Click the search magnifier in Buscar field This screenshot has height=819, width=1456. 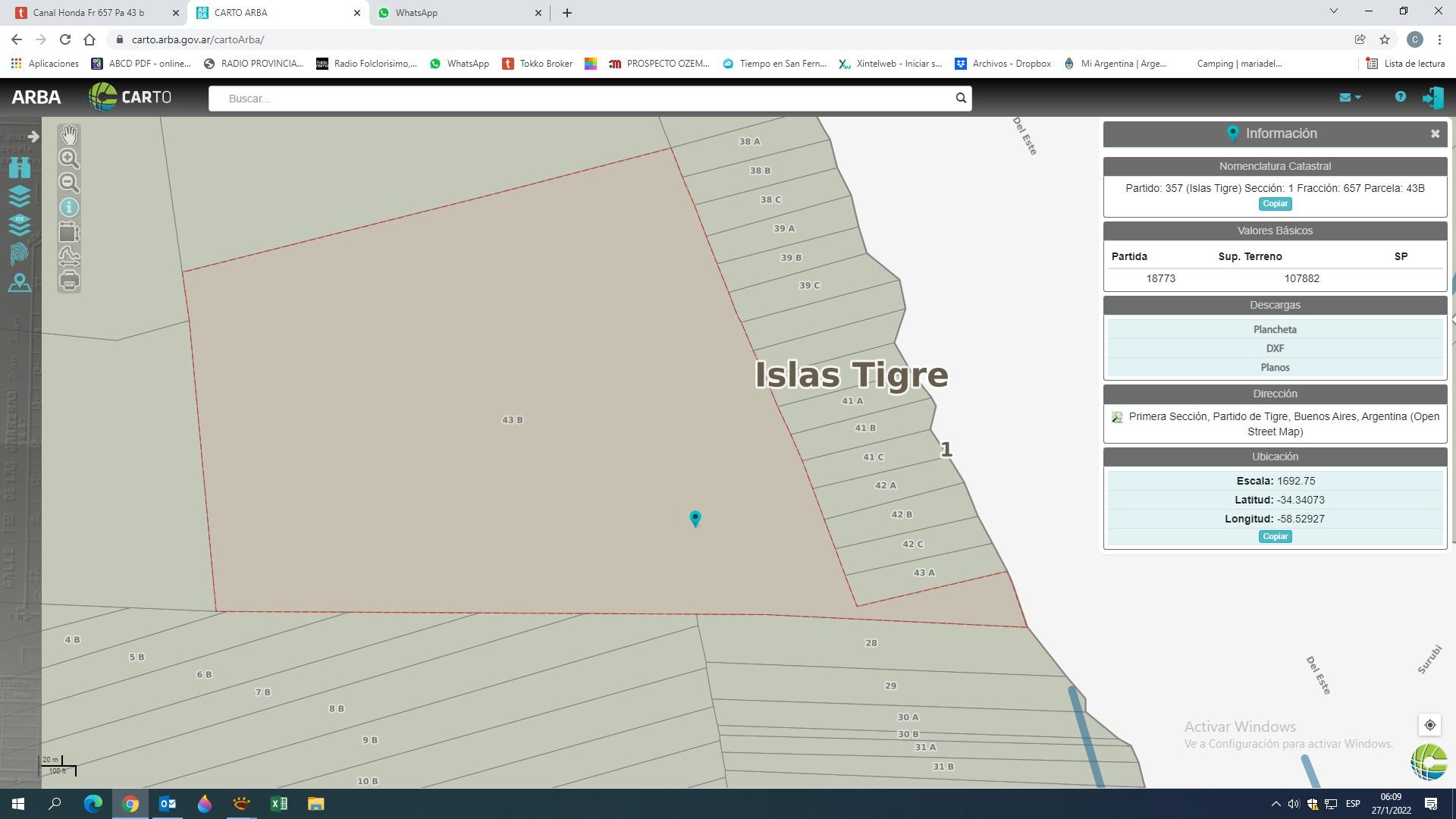coord(961,98)
